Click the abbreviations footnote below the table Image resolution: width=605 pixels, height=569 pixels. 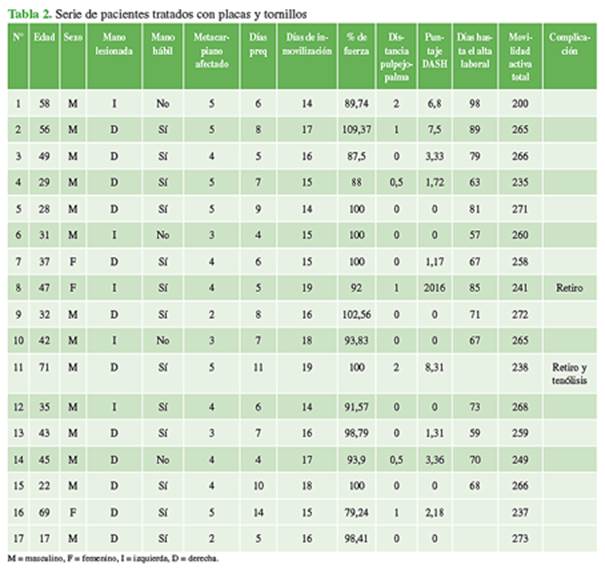click(112, 557)
